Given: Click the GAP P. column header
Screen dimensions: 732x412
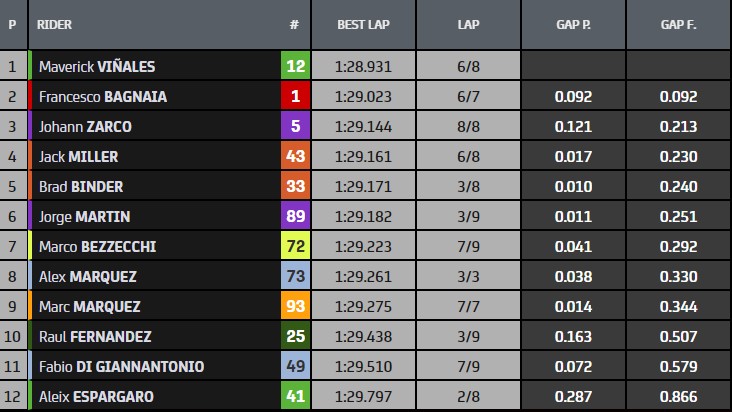Looking at the screenshot, I should tap(573, 24).
